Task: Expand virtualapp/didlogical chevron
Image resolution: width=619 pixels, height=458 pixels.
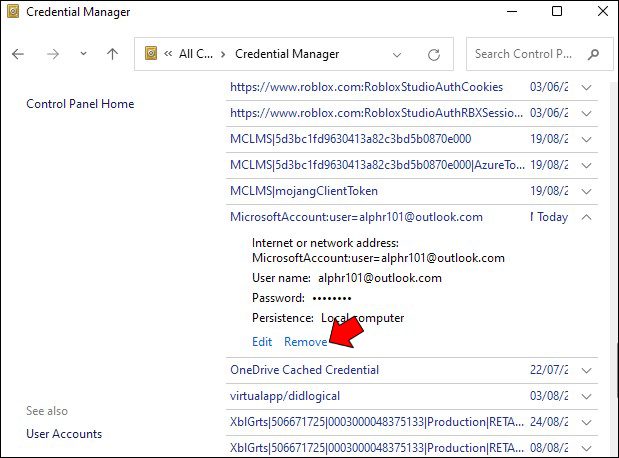Action: coord(587,396)
